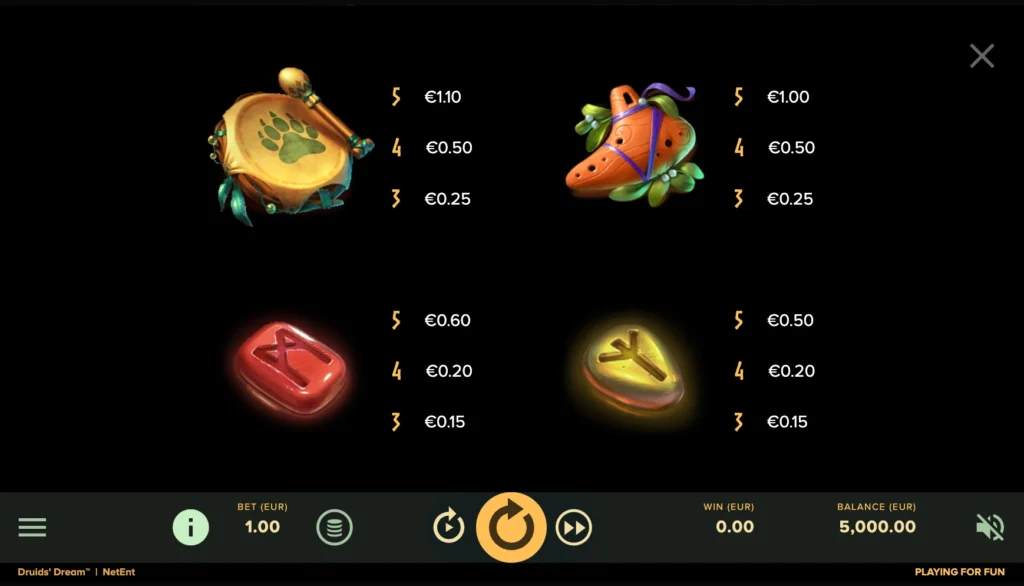Viewport: 1024px width, 586px height.
Task: Click the Bet (EUR) 1.00 value
Action: pyautogui.click(x=263, y=527)
